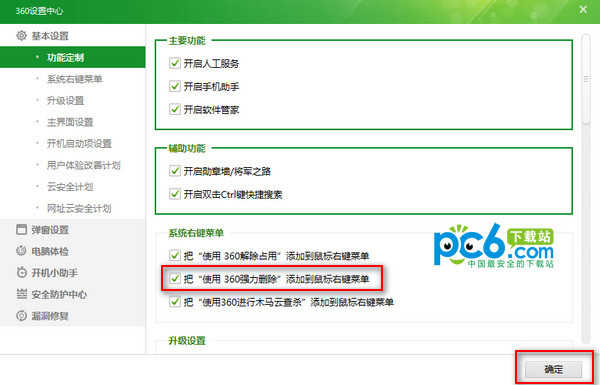The height and width of the screenshot is (385, 600).
Task: Collapse the 基本设置 category
Action: (x=73, y=36)
